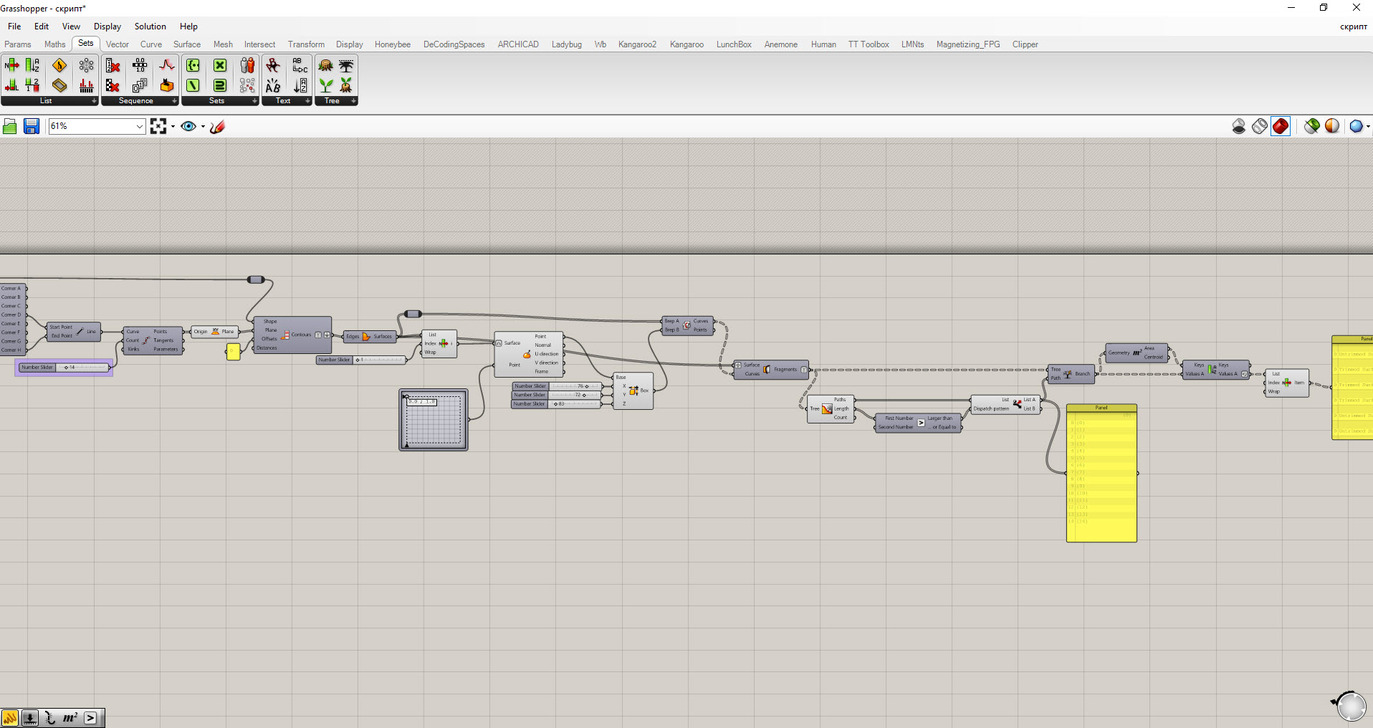
Task: Select the Larger than comparison component
Action: tap(918, 422)
